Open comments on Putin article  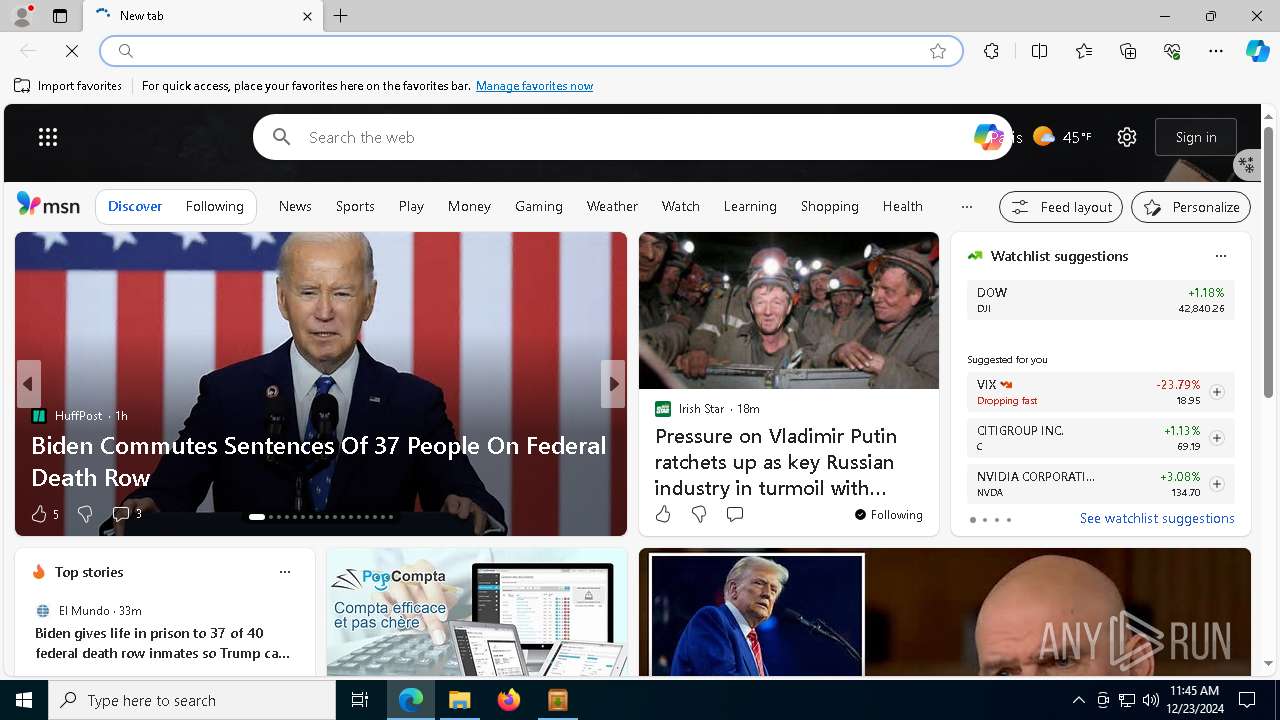735,514
